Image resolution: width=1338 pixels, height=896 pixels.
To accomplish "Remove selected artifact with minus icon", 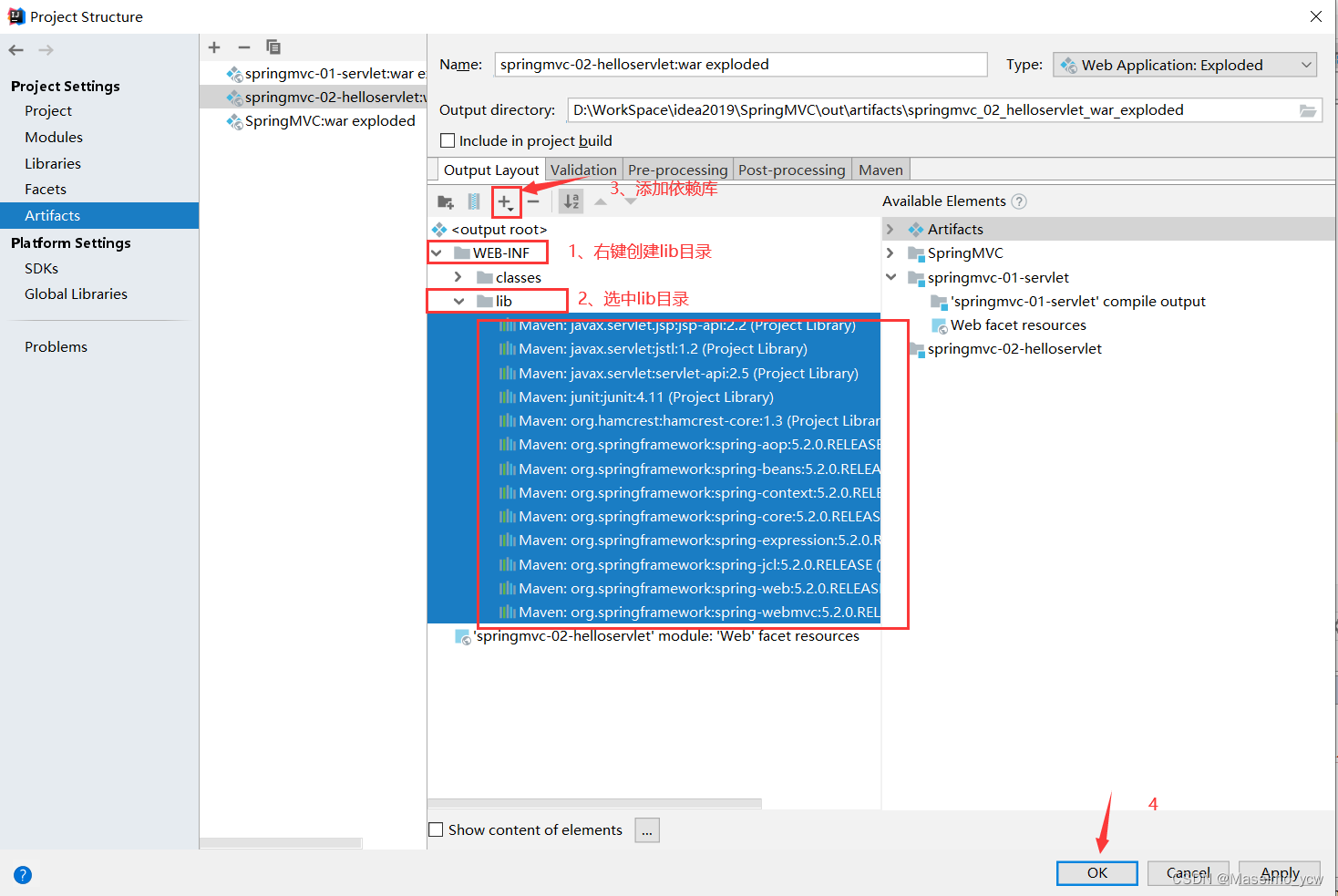I will (243, 47).
